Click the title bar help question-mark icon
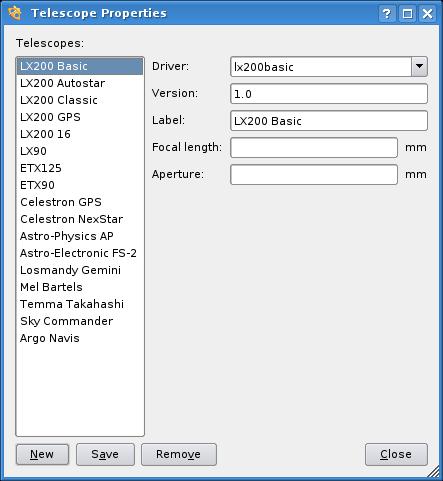The height and width of the screenshot is (481, 443). tap(387, 14)
